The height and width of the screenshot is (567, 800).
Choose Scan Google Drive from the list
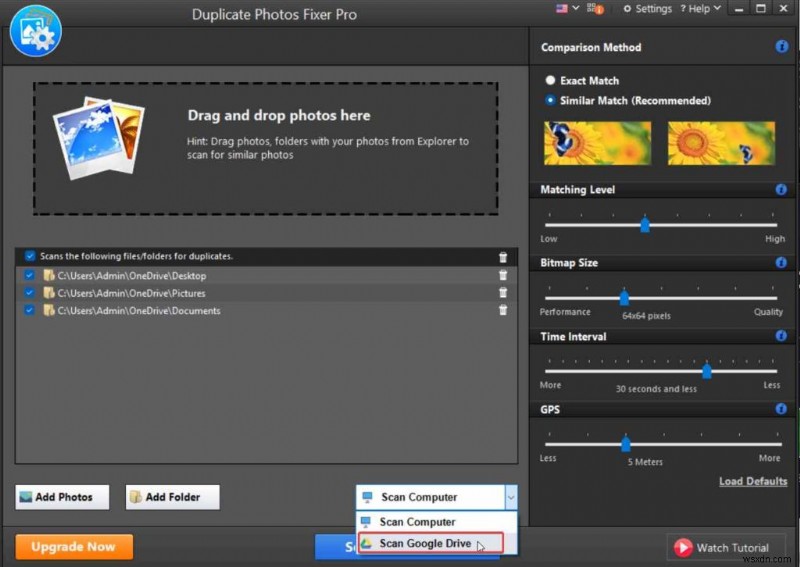coord(431,543)
